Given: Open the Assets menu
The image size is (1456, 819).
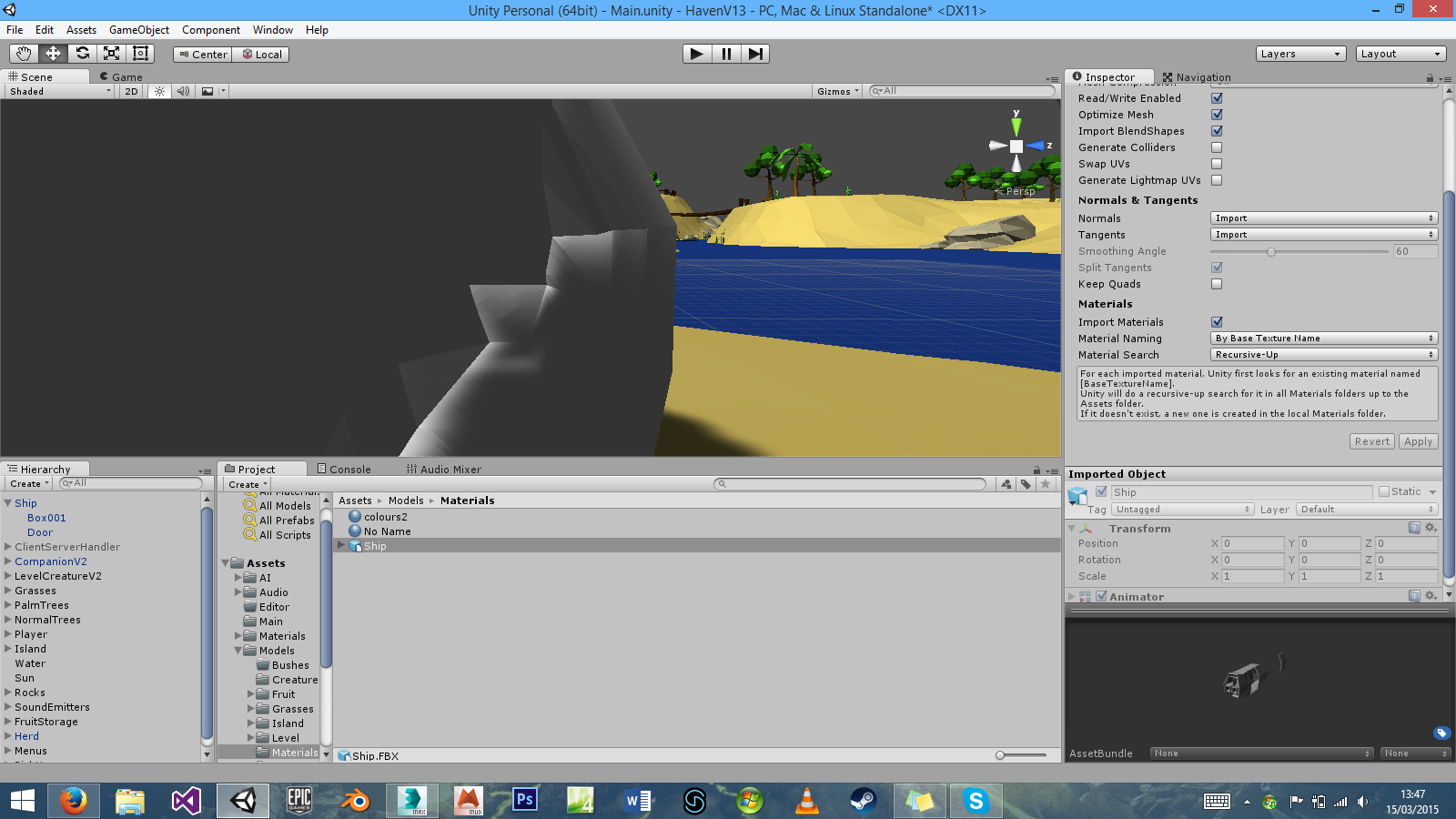Looking at the screenshot, I should pyautogui.click(x=81, y=30).
